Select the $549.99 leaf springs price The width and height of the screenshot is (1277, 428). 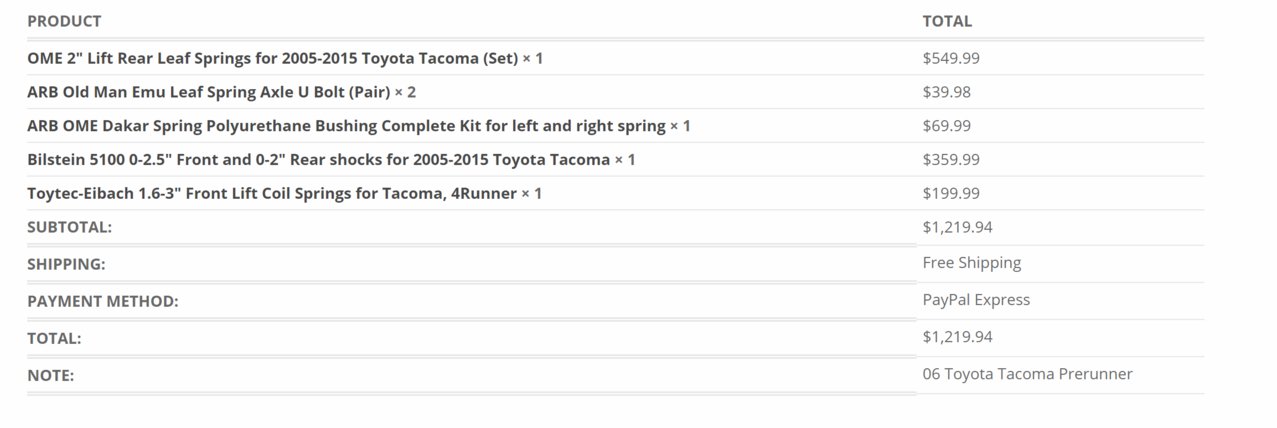click(951, 58)
